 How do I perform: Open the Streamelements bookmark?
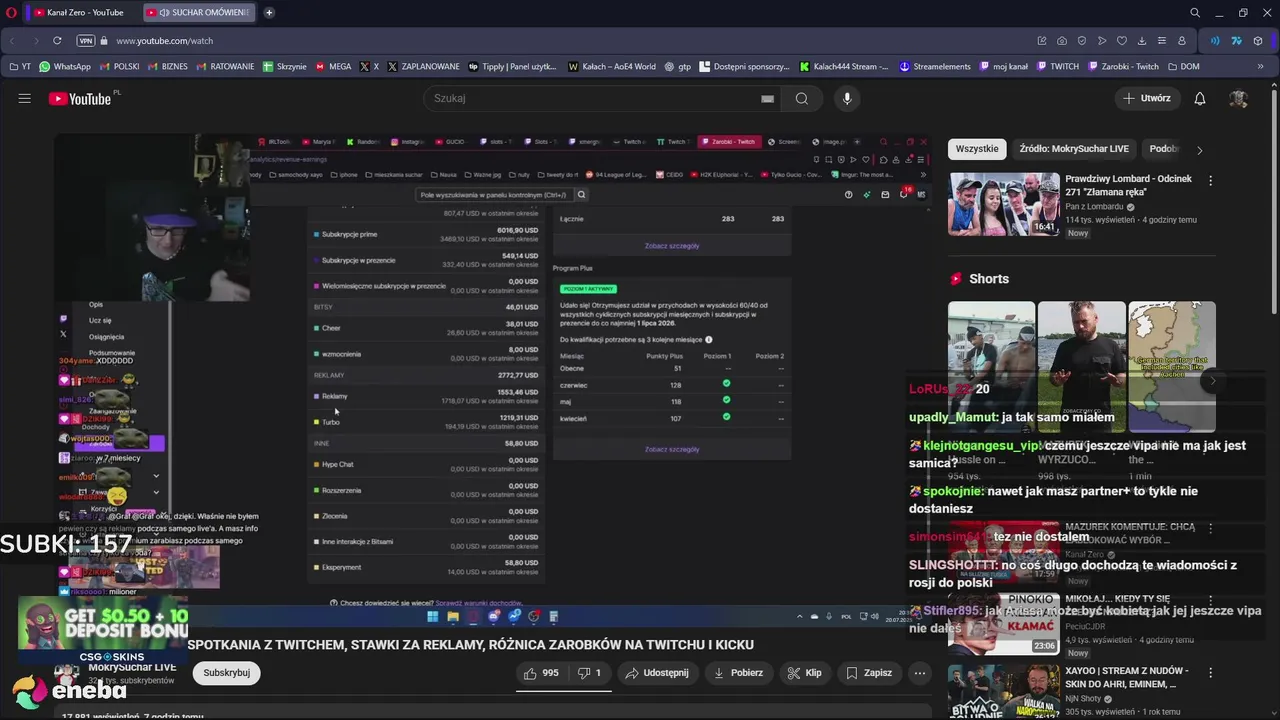tap(935, 67)
